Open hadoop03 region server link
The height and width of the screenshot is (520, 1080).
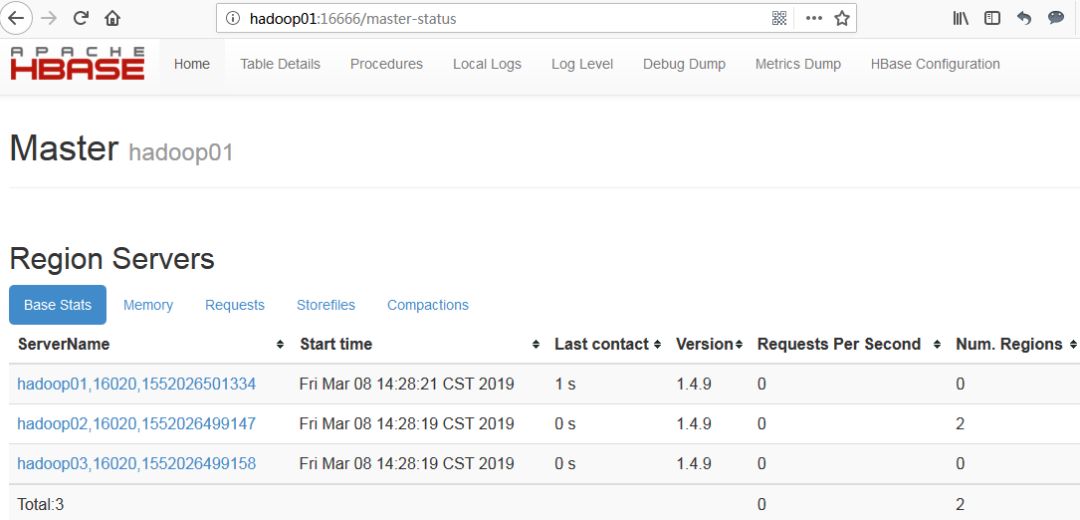pyautogui.click(x=136, y=464)
